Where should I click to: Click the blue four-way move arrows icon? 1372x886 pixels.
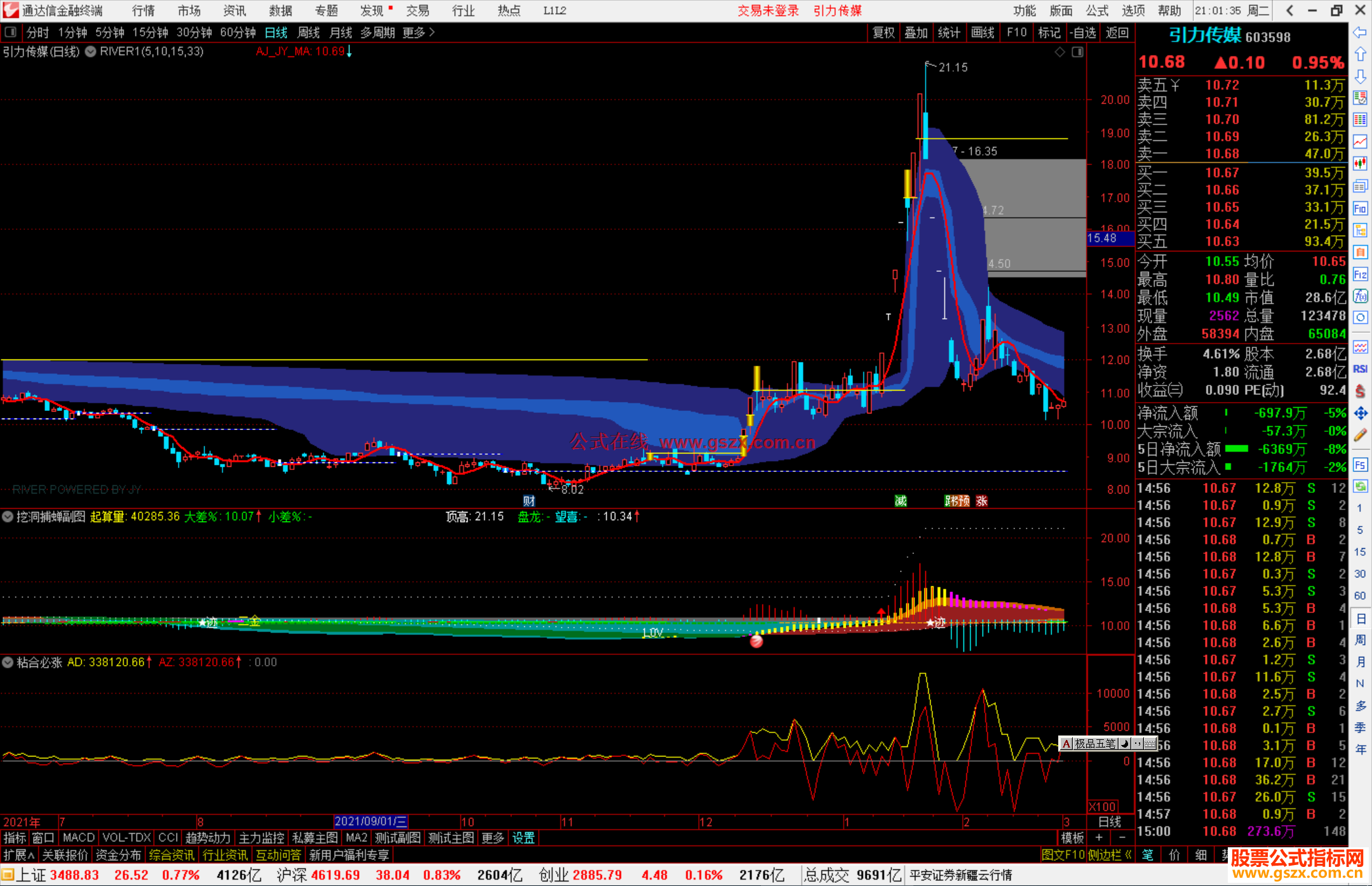pos(1360,413)
